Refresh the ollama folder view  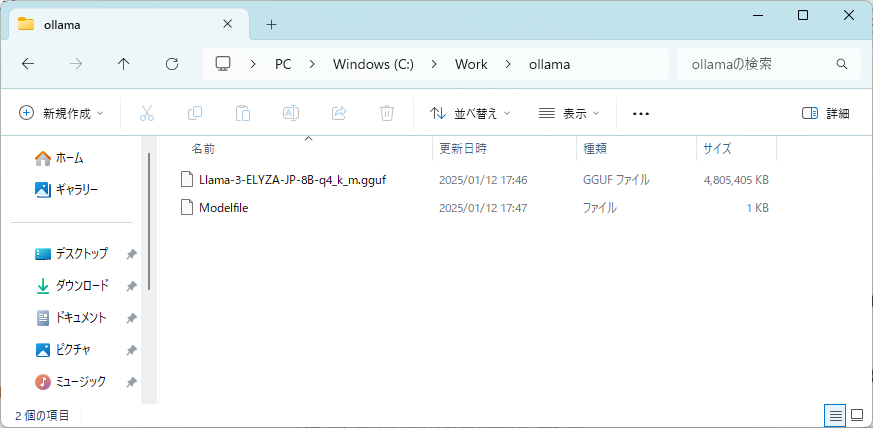click(172, 64)
